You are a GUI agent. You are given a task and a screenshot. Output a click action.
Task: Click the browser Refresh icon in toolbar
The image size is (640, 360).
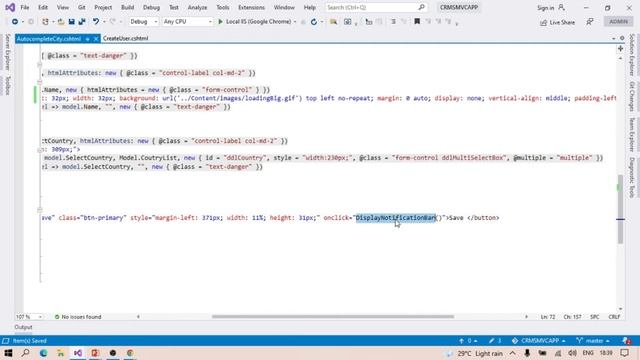click(313, 22)
